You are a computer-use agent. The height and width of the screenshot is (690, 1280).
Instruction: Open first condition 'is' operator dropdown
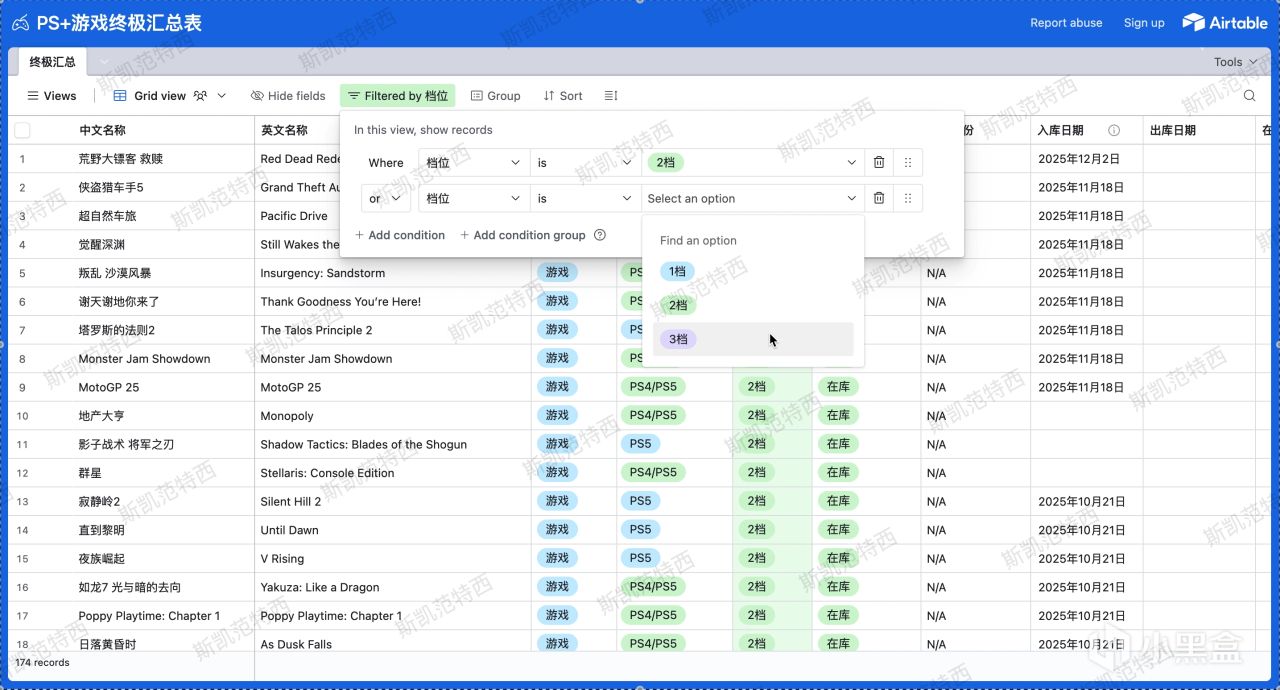point(586,162)
